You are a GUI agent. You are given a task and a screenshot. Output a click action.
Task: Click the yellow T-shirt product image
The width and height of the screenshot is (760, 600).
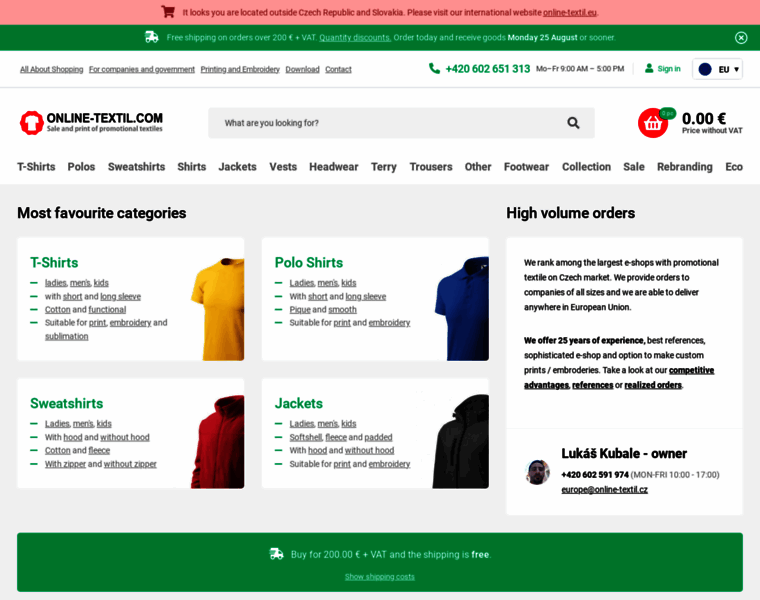tap(218, 309)
